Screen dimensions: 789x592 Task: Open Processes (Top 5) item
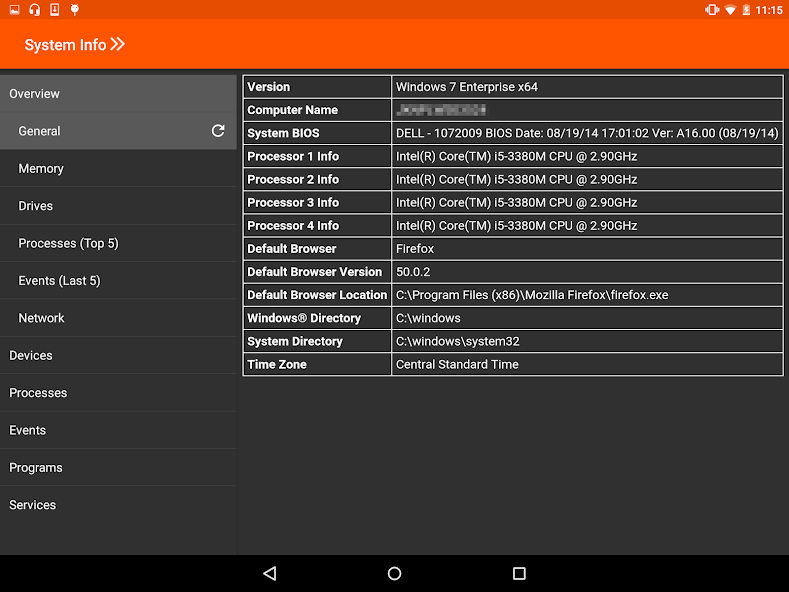pos(118,244)
